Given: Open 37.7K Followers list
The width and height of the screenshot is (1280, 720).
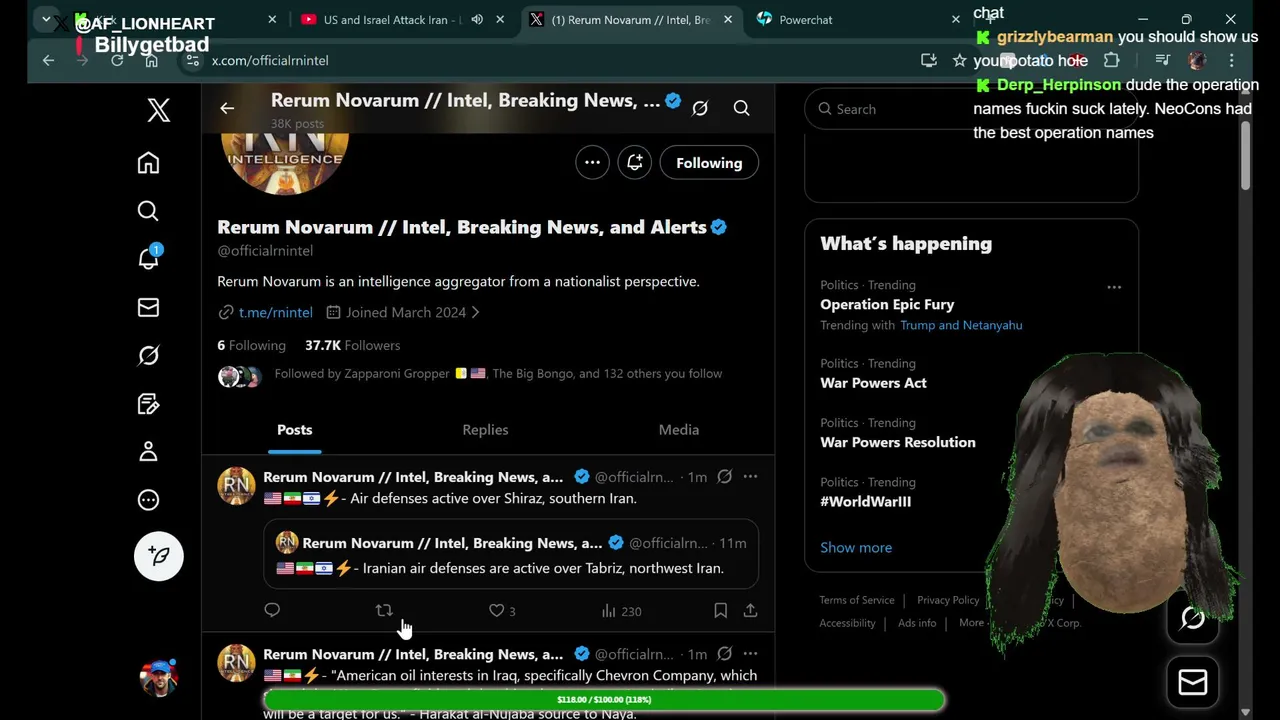Looking at the screenshot, I should (352, 345).
